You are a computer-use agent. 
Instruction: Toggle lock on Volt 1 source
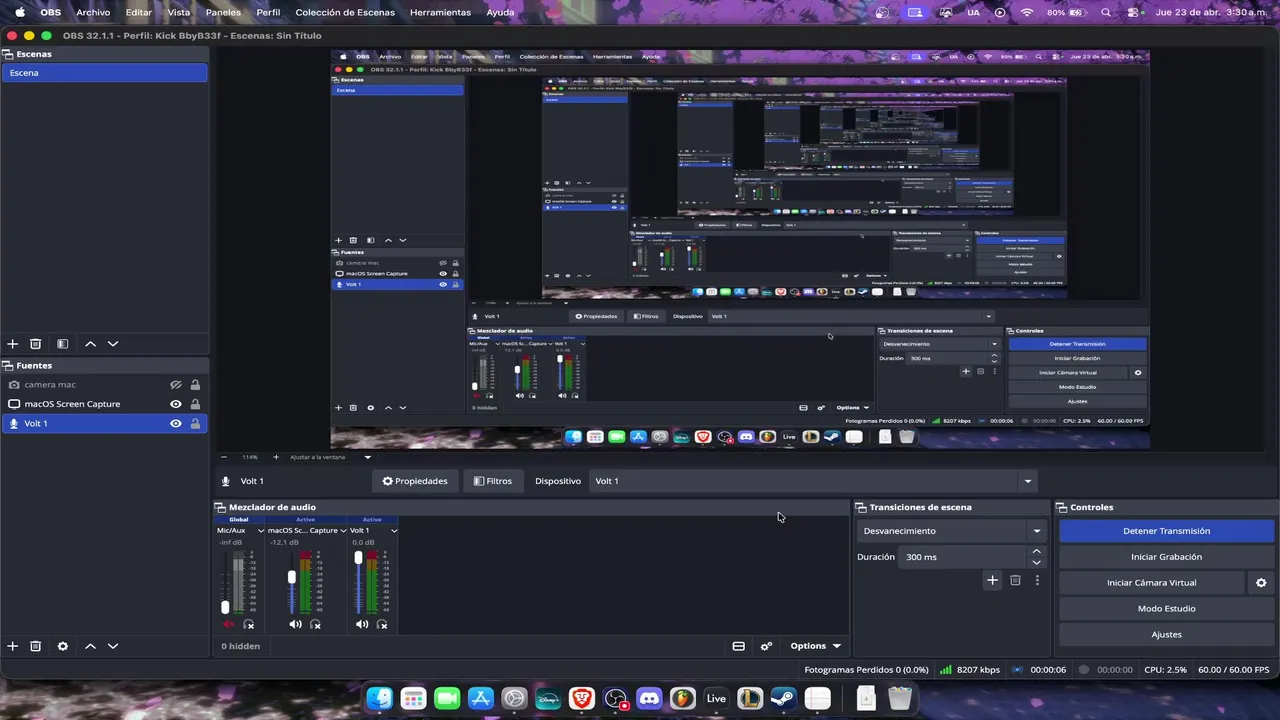[x=195, y=424]
